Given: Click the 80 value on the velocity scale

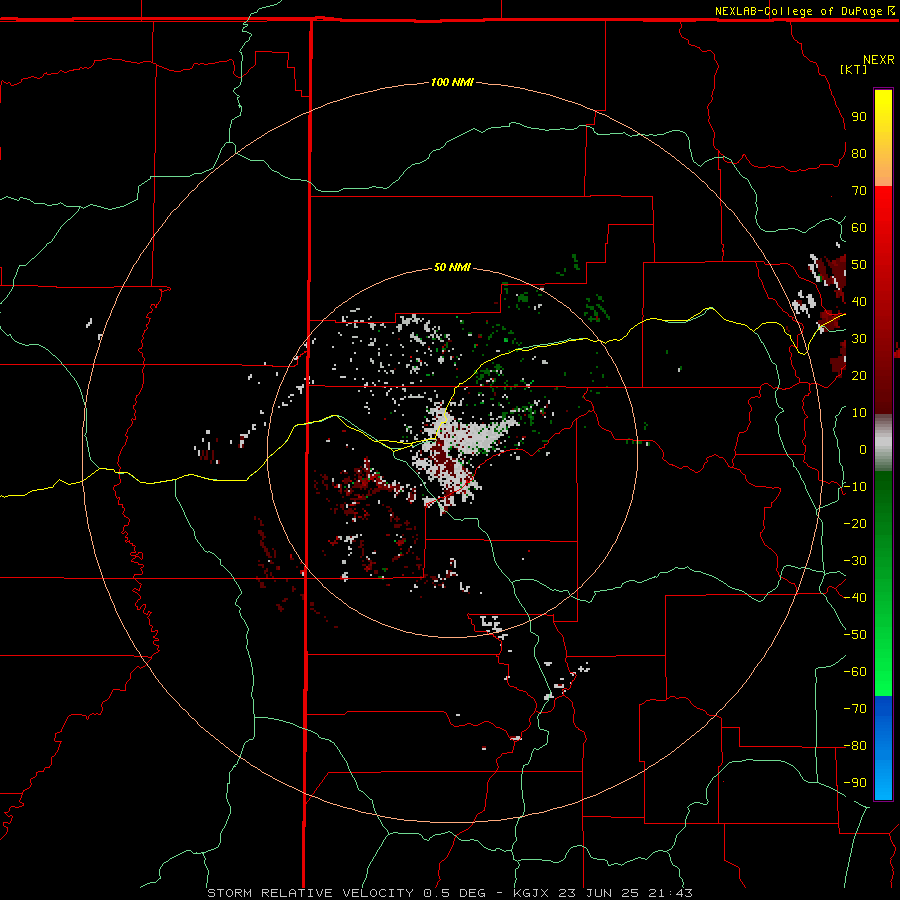Looking at the screenshot, I should pos(859,153).
